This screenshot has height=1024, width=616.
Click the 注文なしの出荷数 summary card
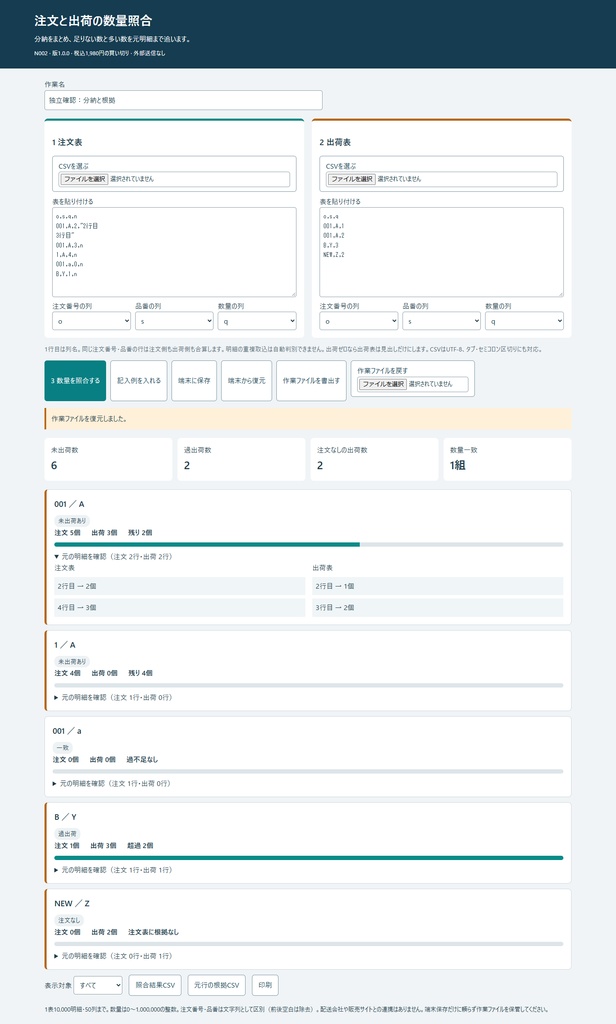click(x=374, y=459)
